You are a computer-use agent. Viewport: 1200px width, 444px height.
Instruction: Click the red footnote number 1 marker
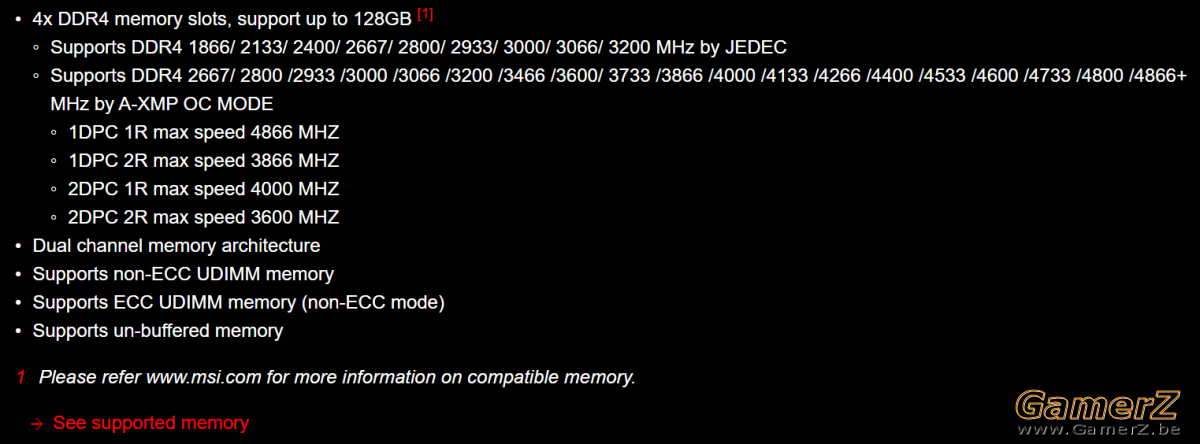coord(20,377)
